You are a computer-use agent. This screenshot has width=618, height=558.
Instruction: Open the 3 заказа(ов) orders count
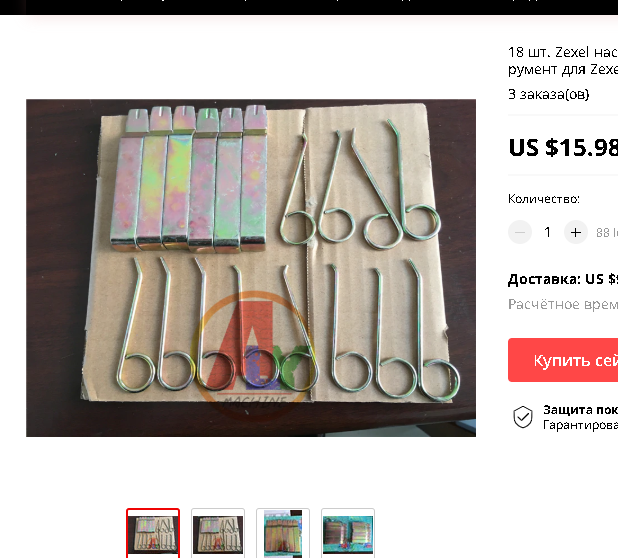tap(549, 94)
